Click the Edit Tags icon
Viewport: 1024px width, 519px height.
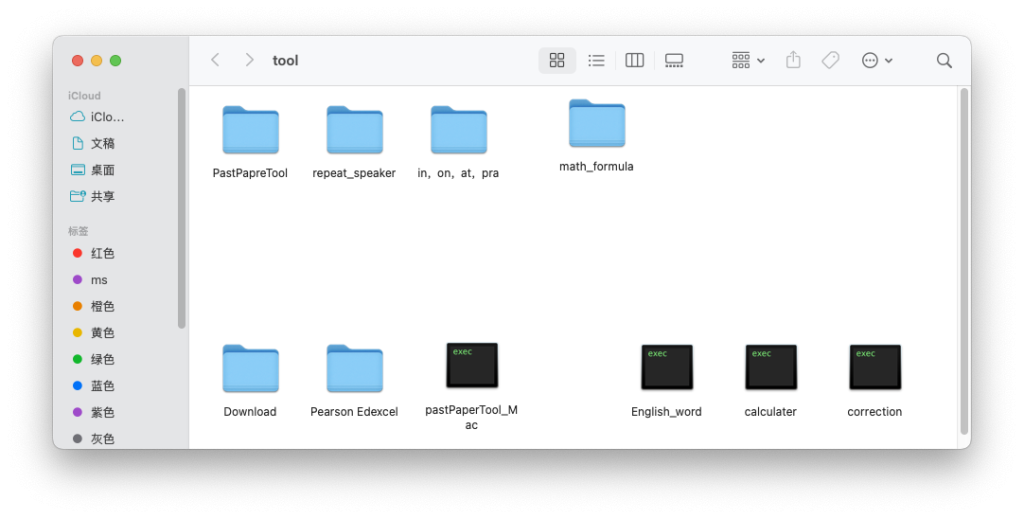coord(830,60)
